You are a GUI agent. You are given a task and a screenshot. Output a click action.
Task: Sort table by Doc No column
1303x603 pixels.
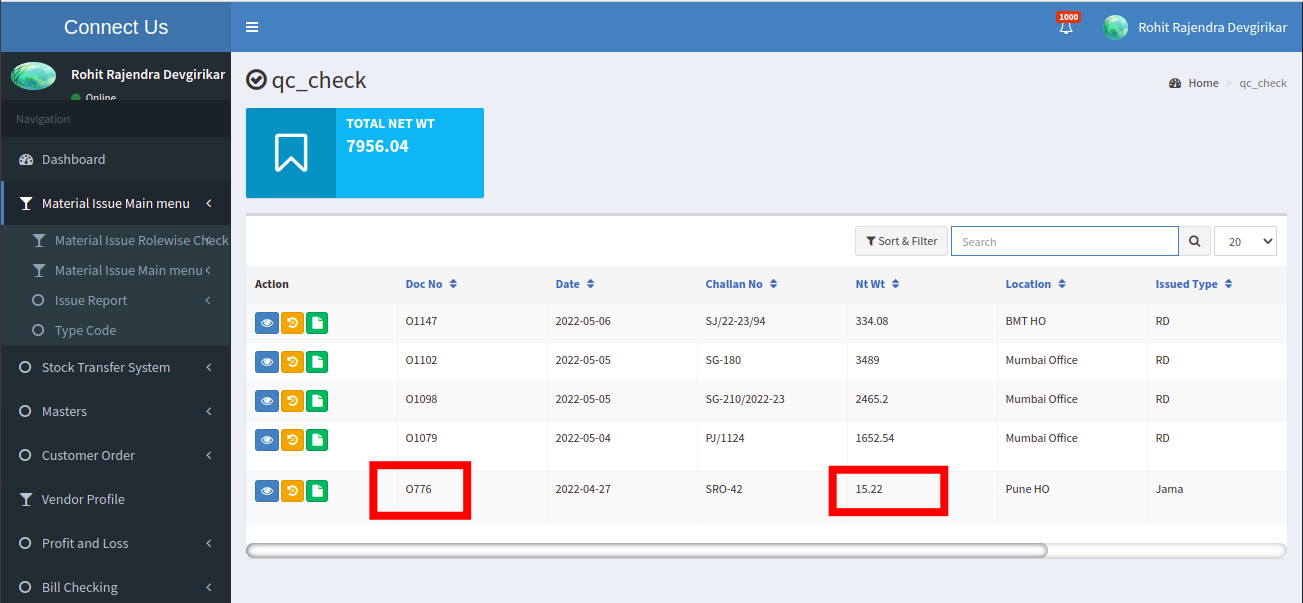431,284
